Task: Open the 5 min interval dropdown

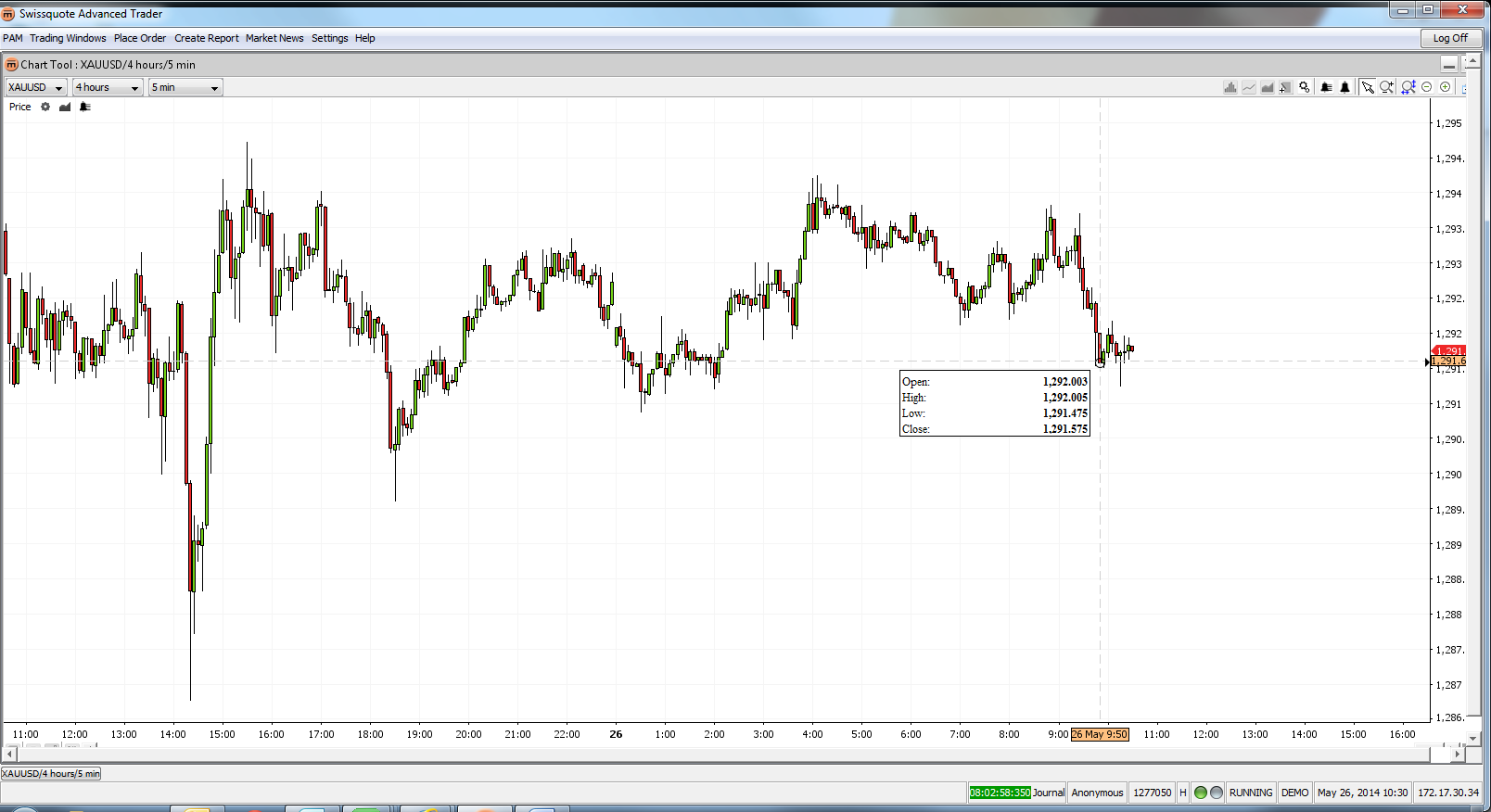Action: click(185, 87)
